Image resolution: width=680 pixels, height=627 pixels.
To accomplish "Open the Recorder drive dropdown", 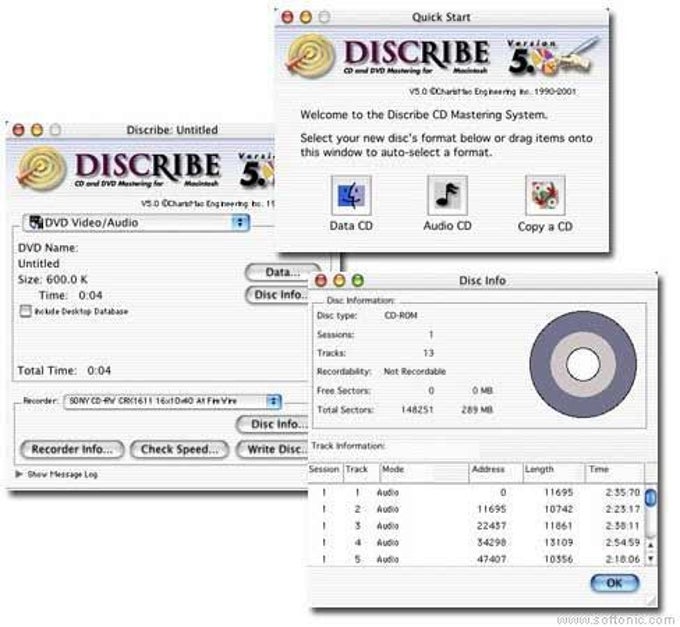I will click(x=173, y=401).
